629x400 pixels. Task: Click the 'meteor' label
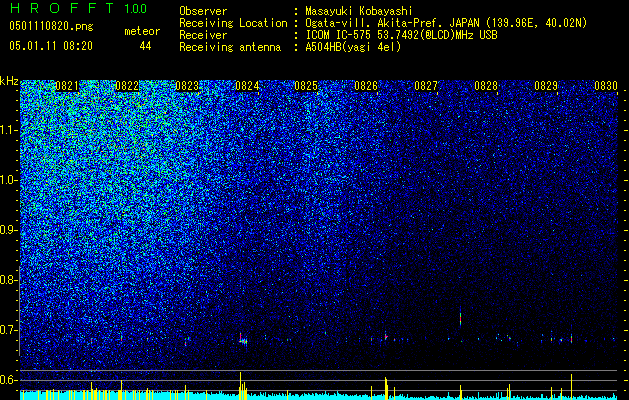142,31
